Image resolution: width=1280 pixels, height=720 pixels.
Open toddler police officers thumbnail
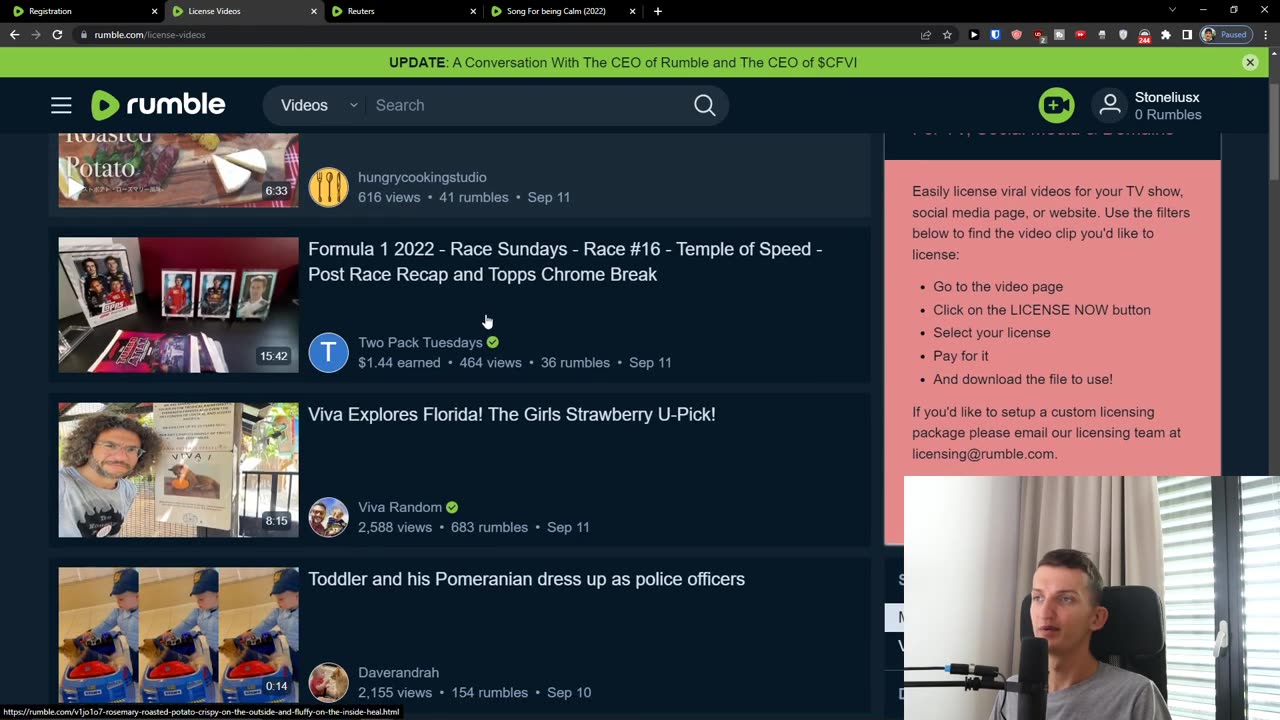pyautogui.click(x=178, y=635)
